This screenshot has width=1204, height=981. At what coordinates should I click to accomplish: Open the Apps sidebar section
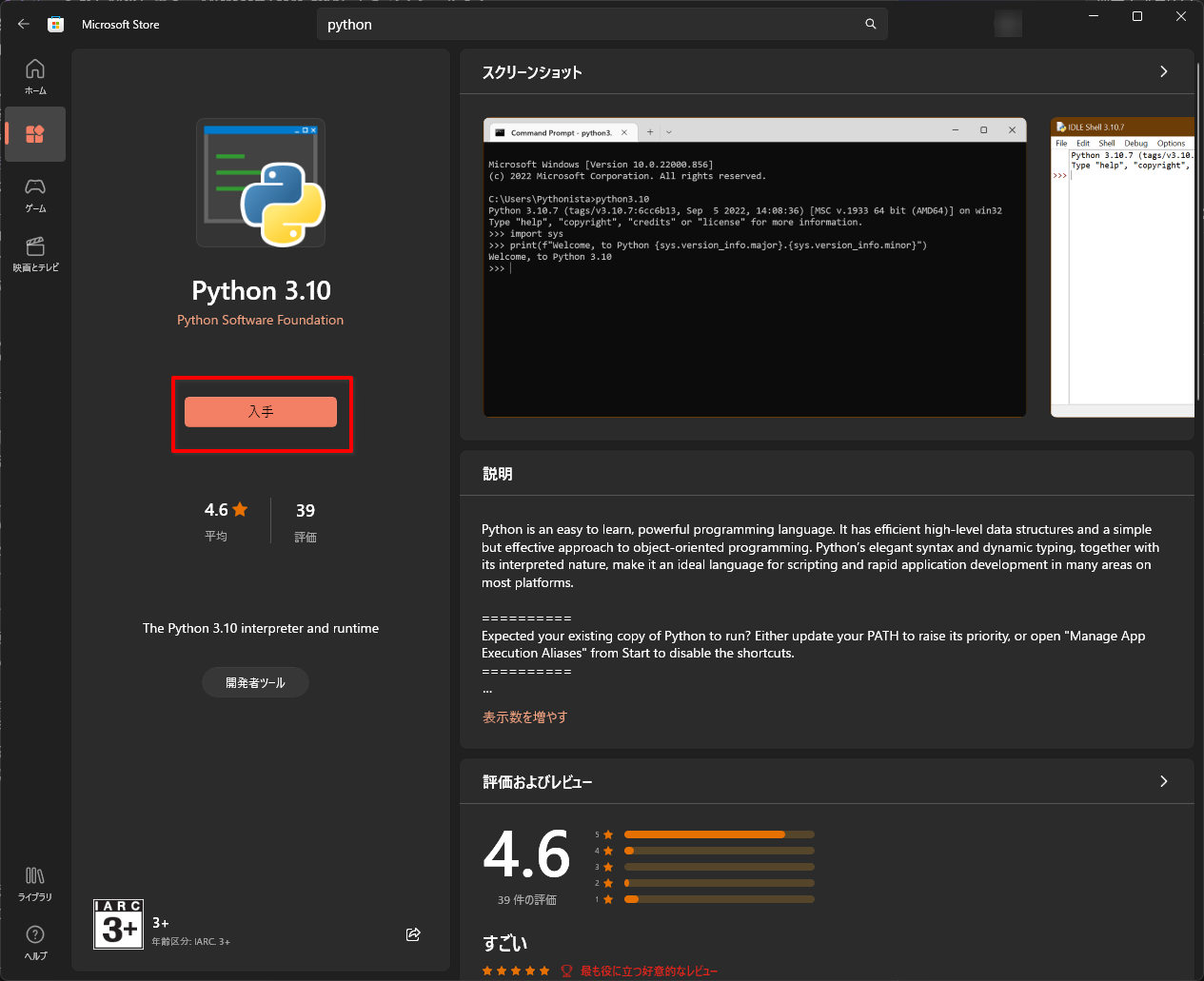click(35, 134)
